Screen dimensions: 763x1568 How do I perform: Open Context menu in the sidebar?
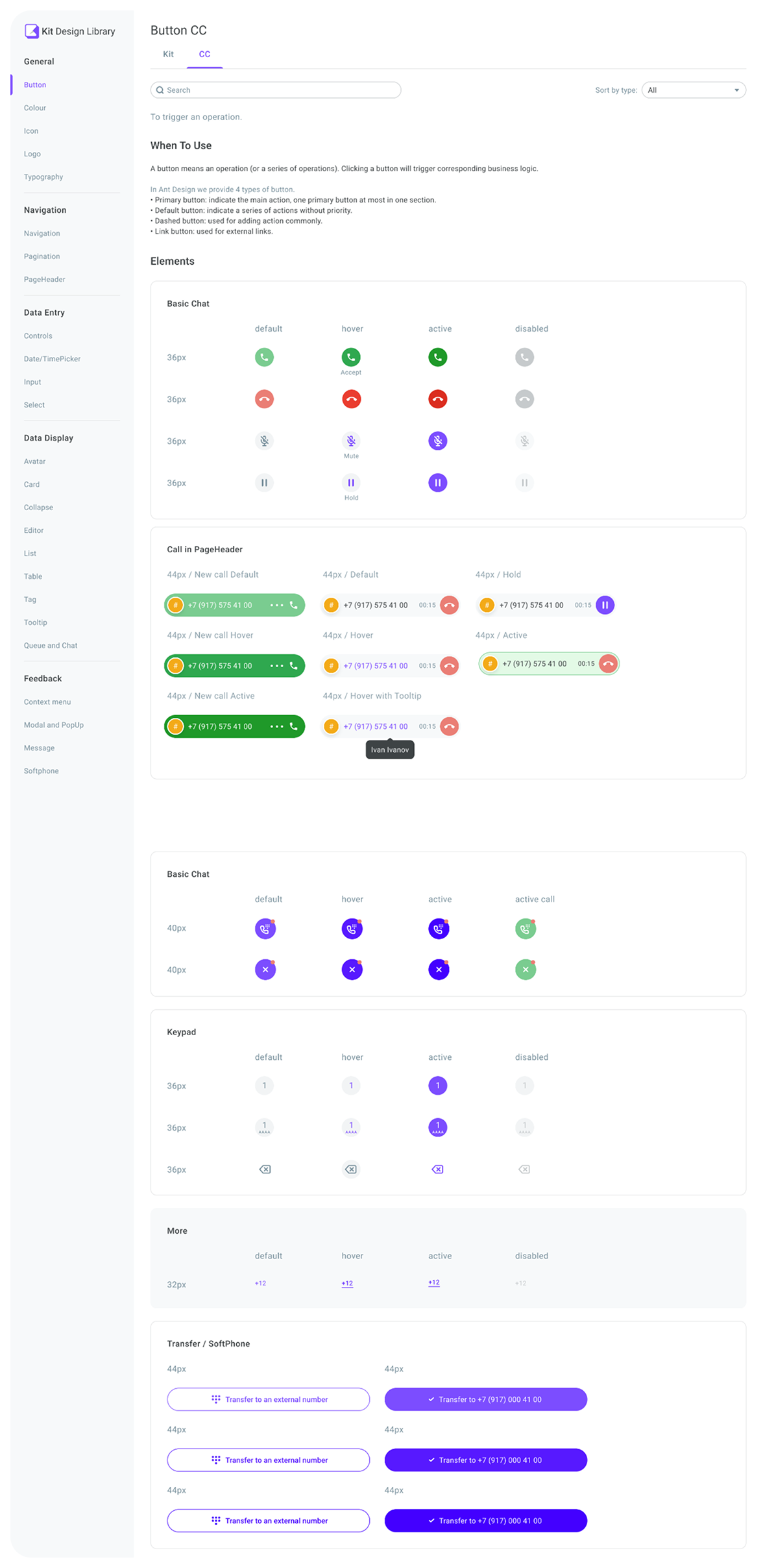pos(47,702)
